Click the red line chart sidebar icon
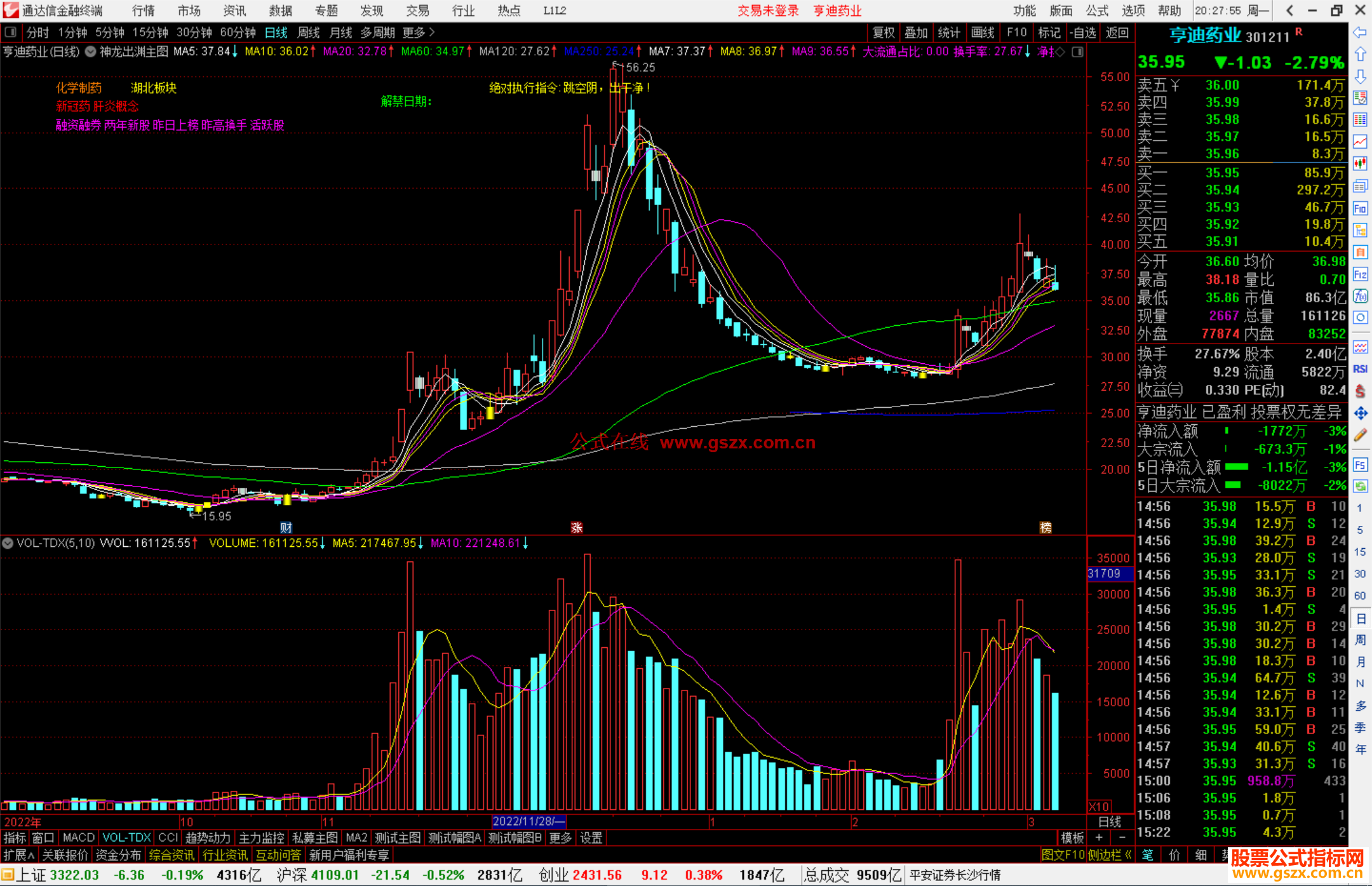The width and height of the screenshot is (1372, 886). (x=1360, y=141)
